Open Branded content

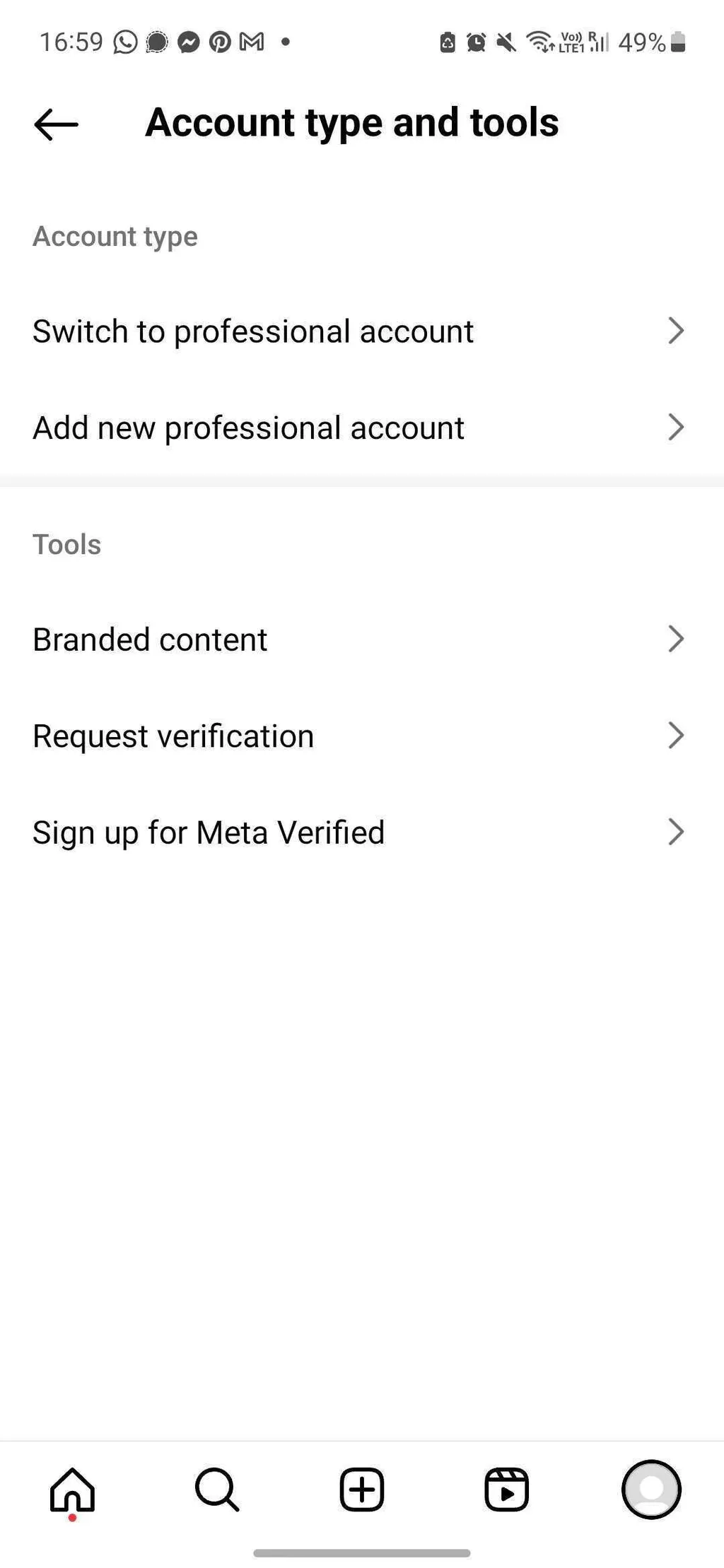click(150, 639)
